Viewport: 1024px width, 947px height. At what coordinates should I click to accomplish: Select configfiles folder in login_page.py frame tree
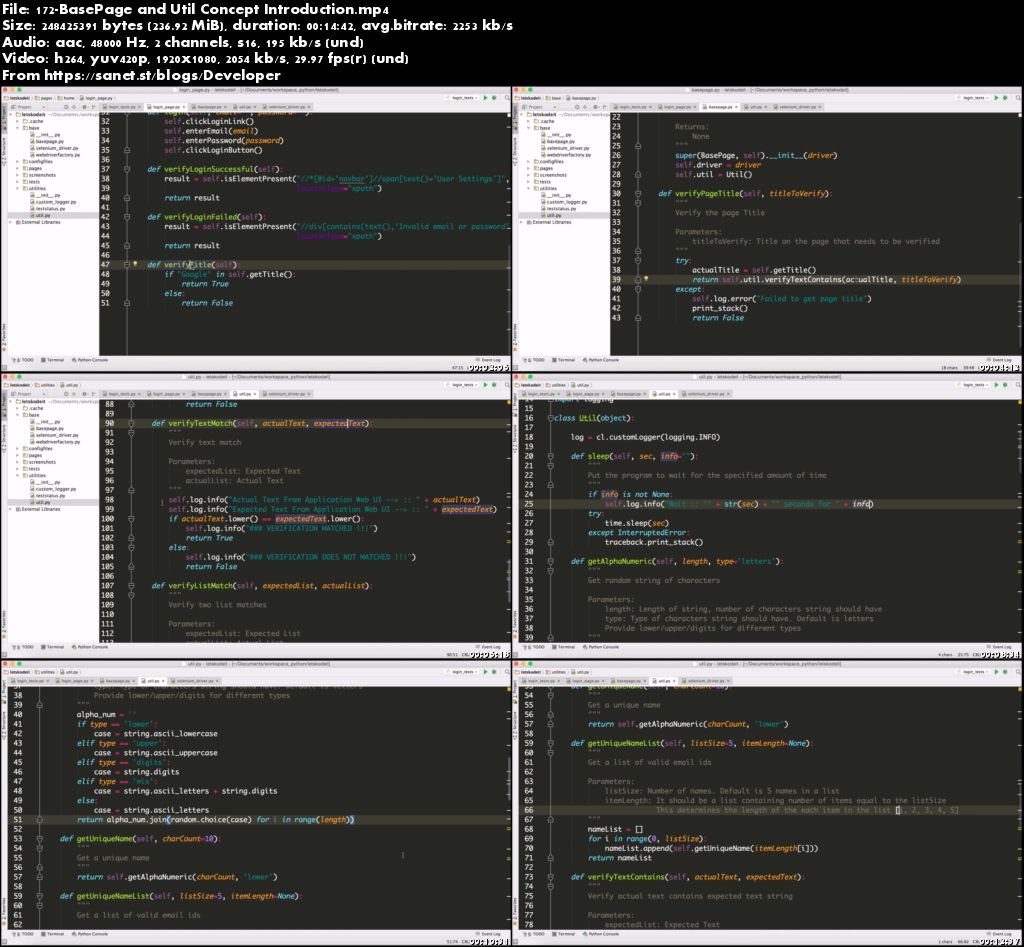(36, 161)
